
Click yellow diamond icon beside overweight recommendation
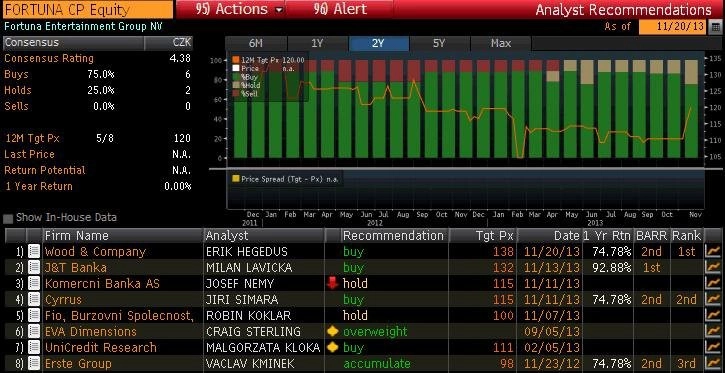pos(332,331)
